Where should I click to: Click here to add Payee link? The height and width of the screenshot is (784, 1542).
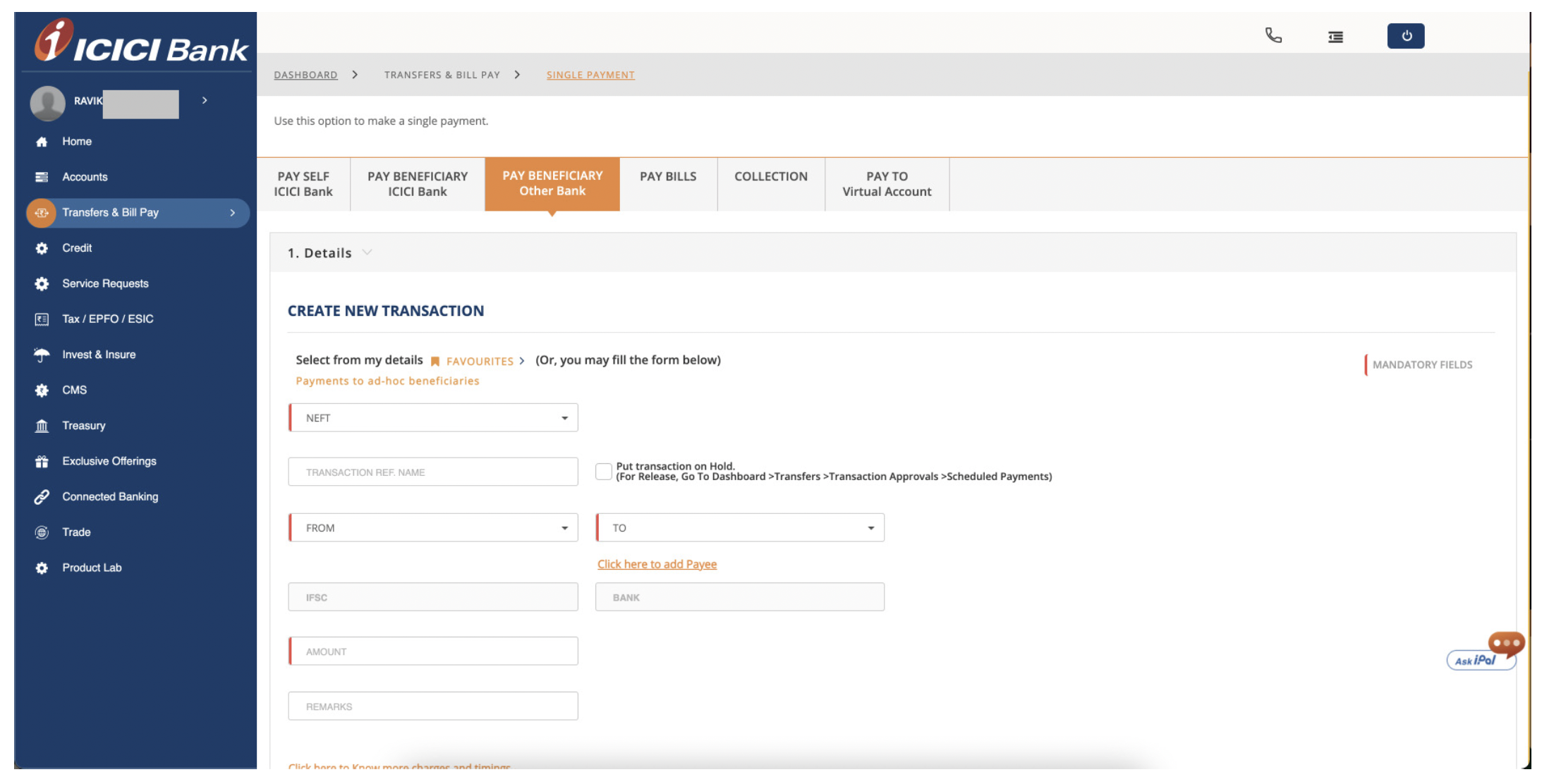coord(657,564)
